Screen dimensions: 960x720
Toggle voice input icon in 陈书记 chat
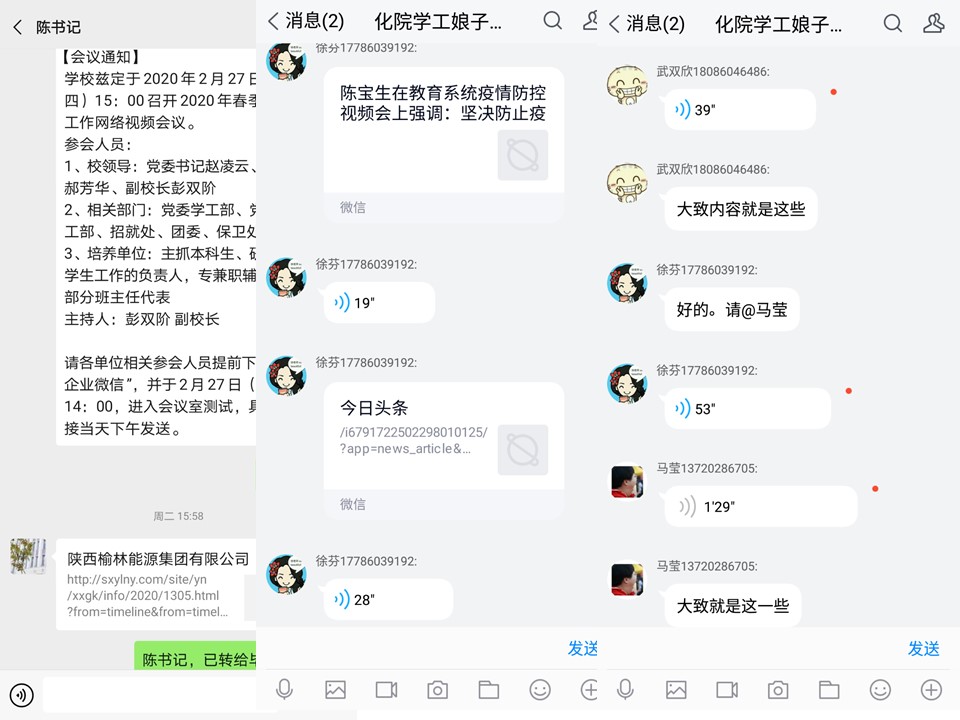point(21,695)
